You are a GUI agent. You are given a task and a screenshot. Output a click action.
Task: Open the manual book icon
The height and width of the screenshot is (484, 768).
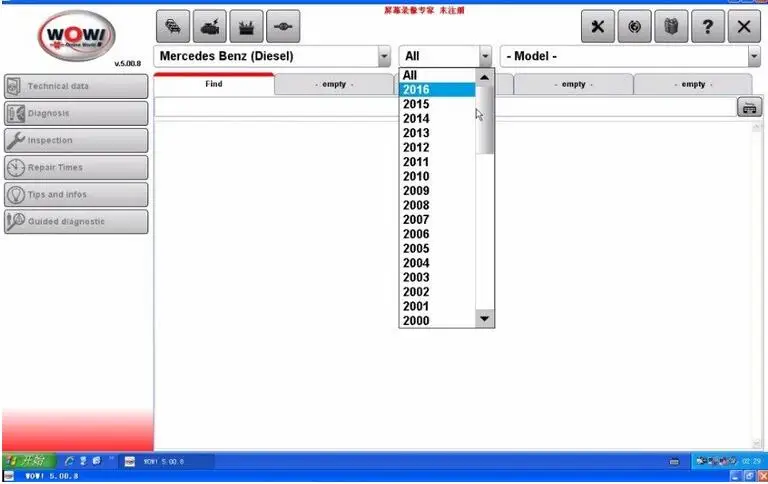671,26
